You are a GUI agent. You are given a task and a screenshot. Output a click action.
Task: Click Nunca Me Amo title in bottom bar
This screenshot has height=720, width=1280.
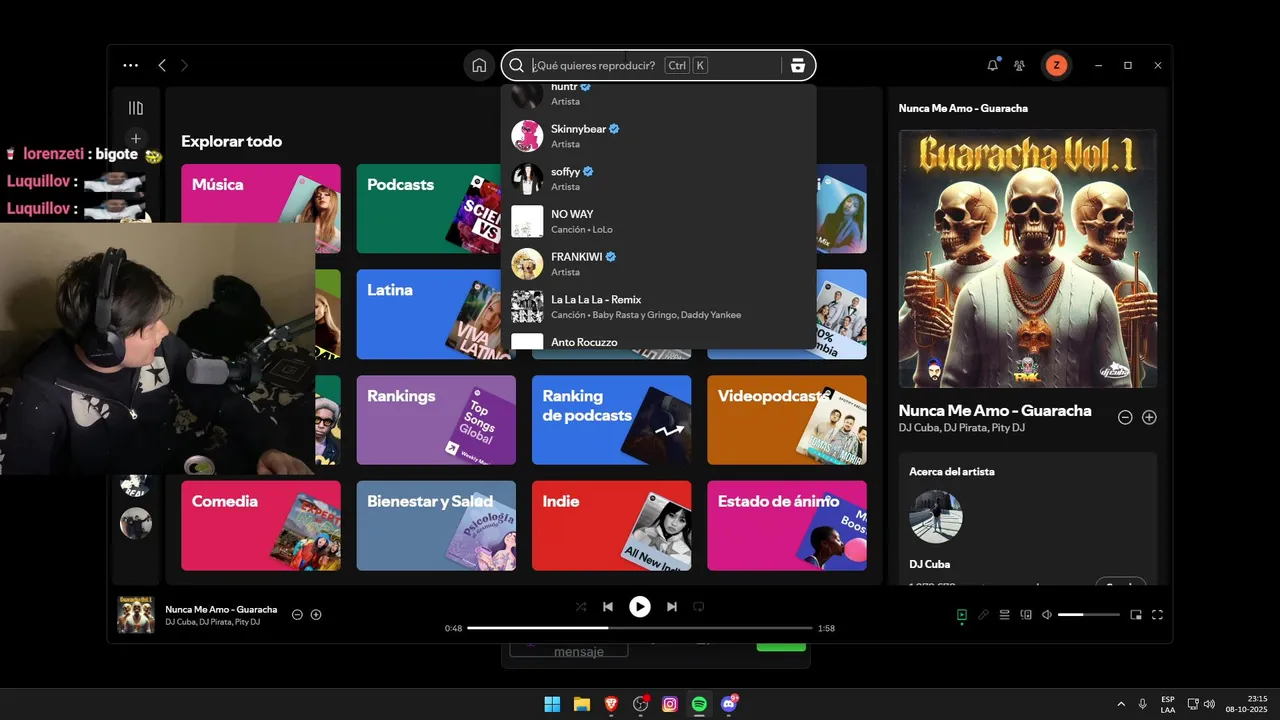coord(221,609)
